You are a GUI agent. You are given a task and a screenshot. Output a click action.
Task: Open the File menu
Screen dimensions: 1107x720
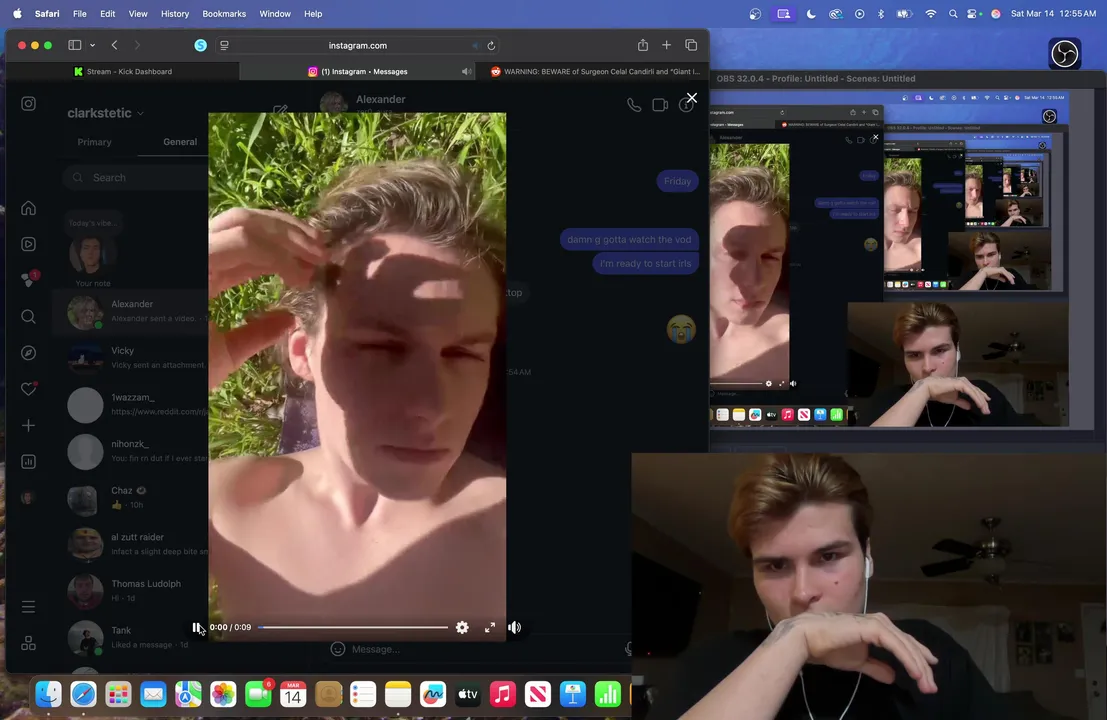coord(80,13)
